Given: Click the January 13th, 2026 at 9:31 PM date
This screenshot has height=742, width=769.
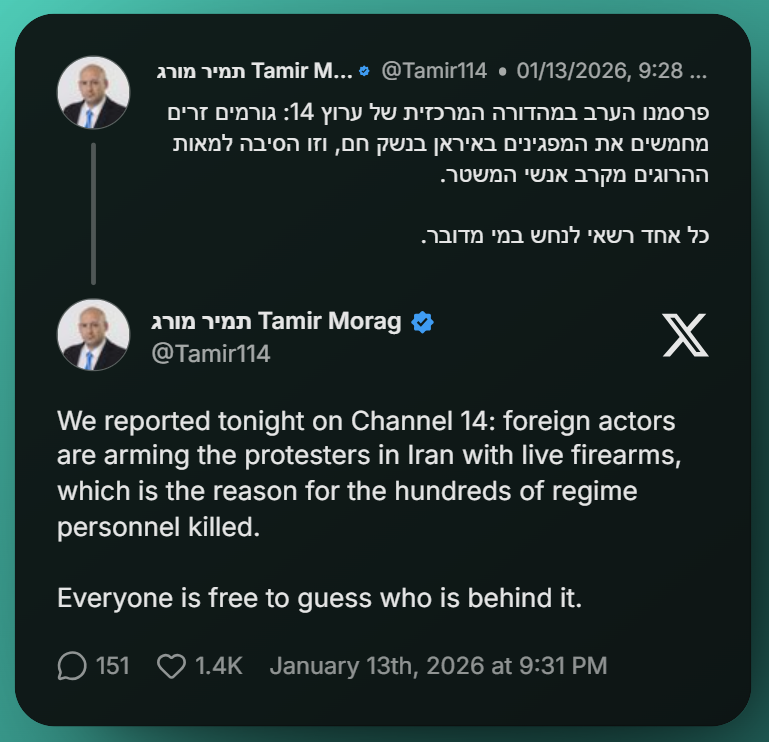Looking at the screenshot, I should click(x=438, y=665).
